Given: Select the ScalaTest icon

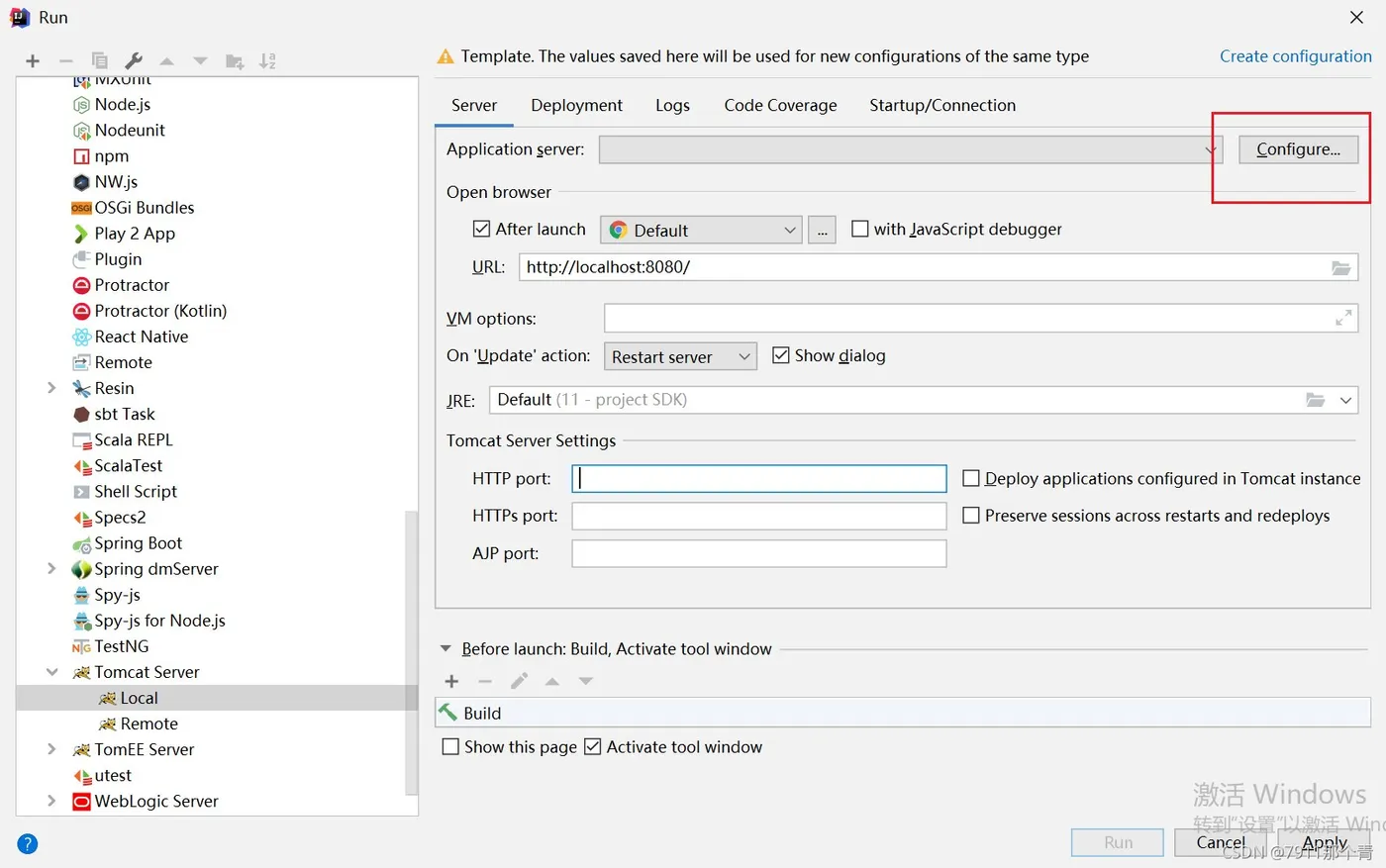Looking at the screenshot, I should pos(81,465).
